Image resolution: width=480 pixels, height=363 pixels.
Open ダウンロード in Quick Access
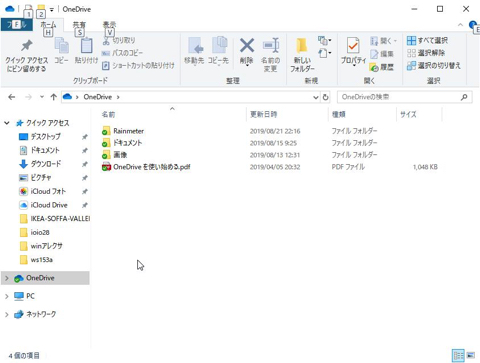click(40, 164)
